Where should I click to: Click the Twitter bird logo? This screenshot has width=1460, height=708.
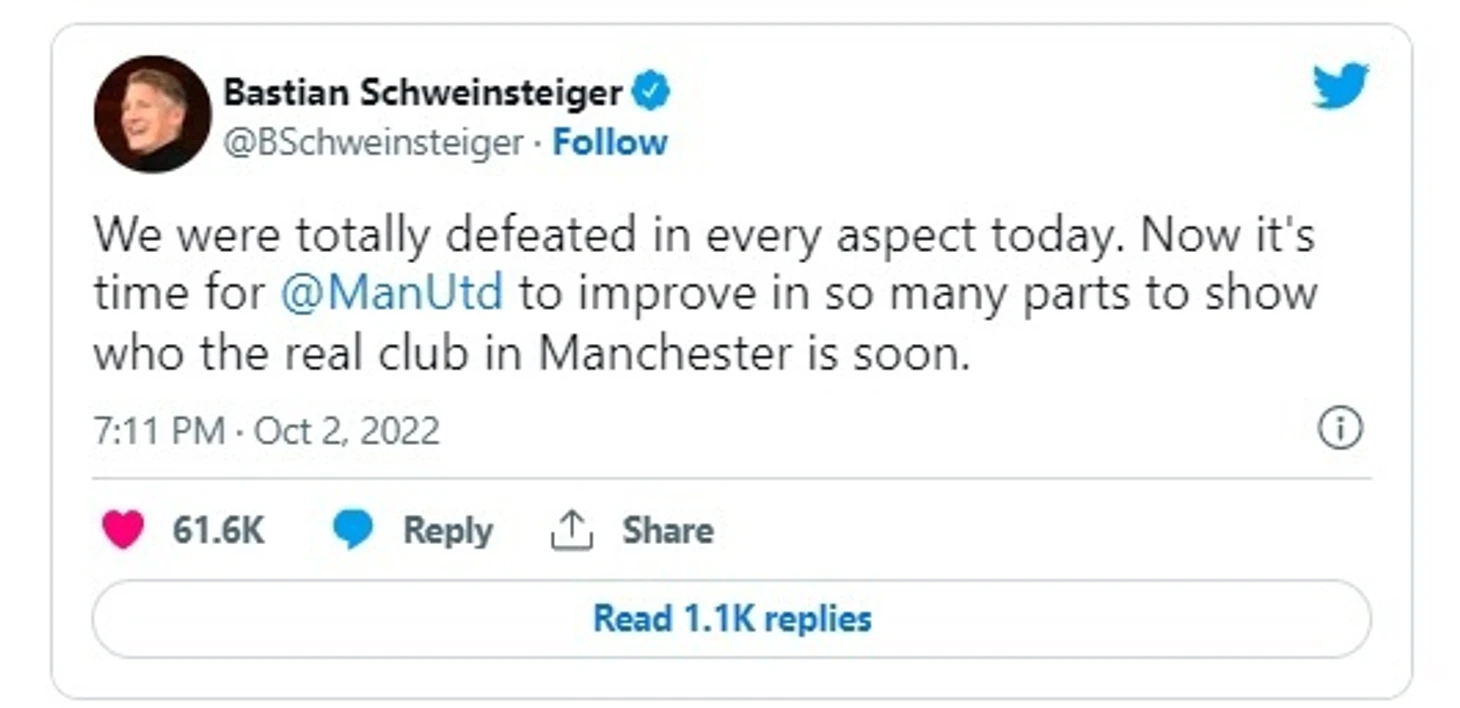tap(1340, 85)
